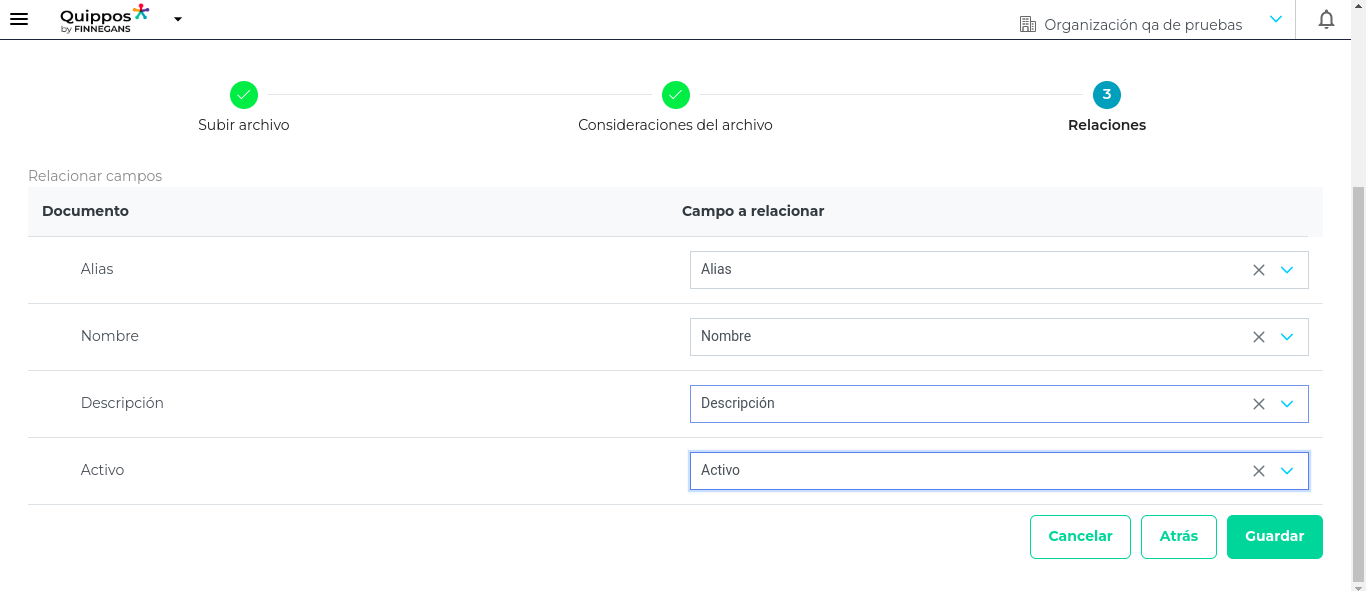1366x591 pixels.
Task: Expand the Activo field dropdown
Action: tap(1287, 471)
